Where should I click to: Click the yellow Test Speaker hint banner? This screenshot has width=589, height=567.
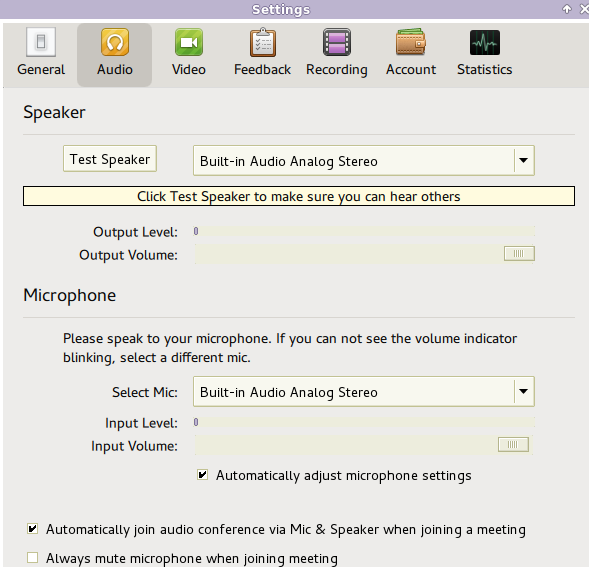(299, 196)
